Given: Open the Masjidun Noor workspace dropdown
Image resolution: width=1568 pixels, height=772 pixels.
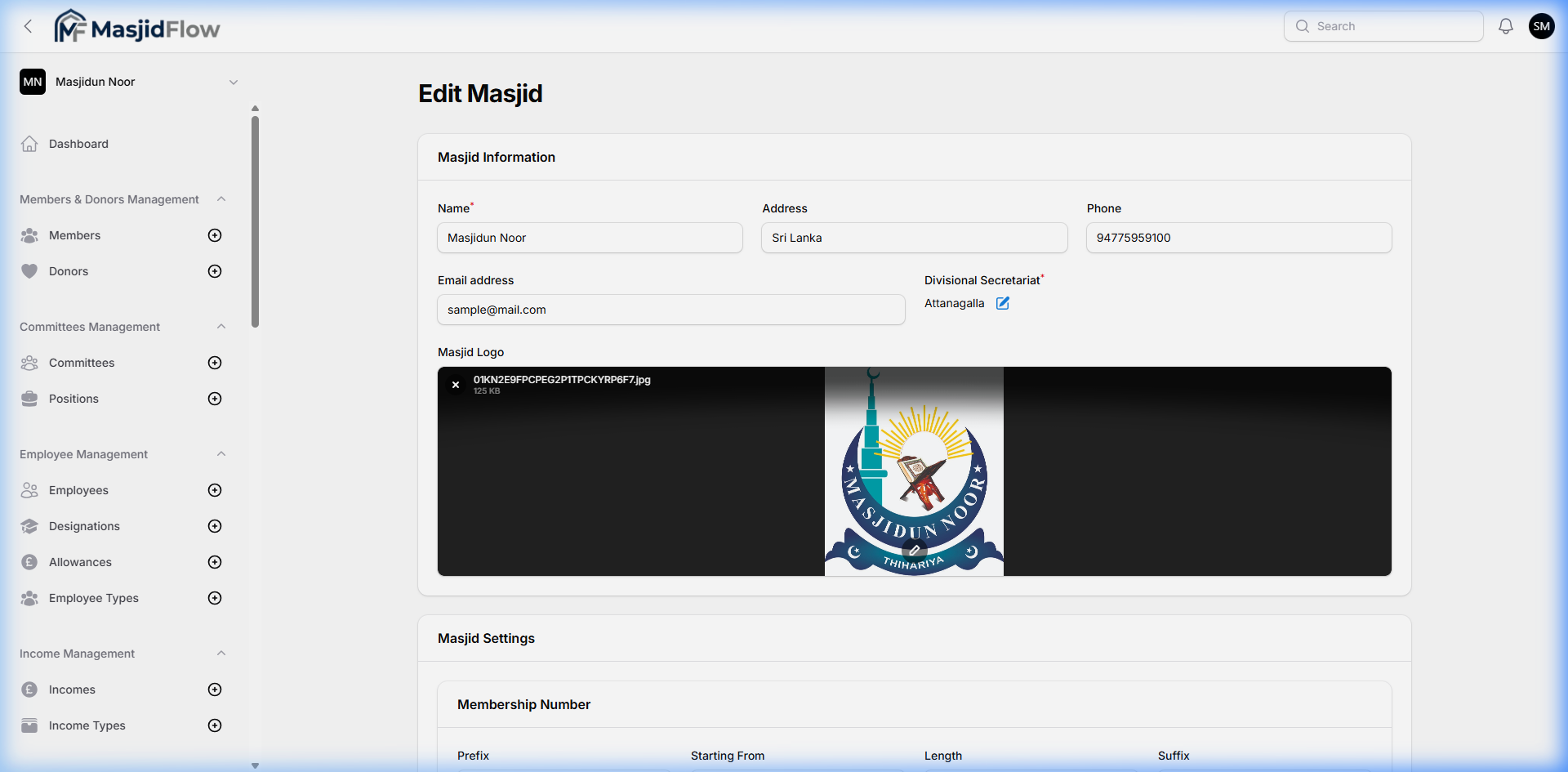Looking at the screenshot, I should point(234,82).
